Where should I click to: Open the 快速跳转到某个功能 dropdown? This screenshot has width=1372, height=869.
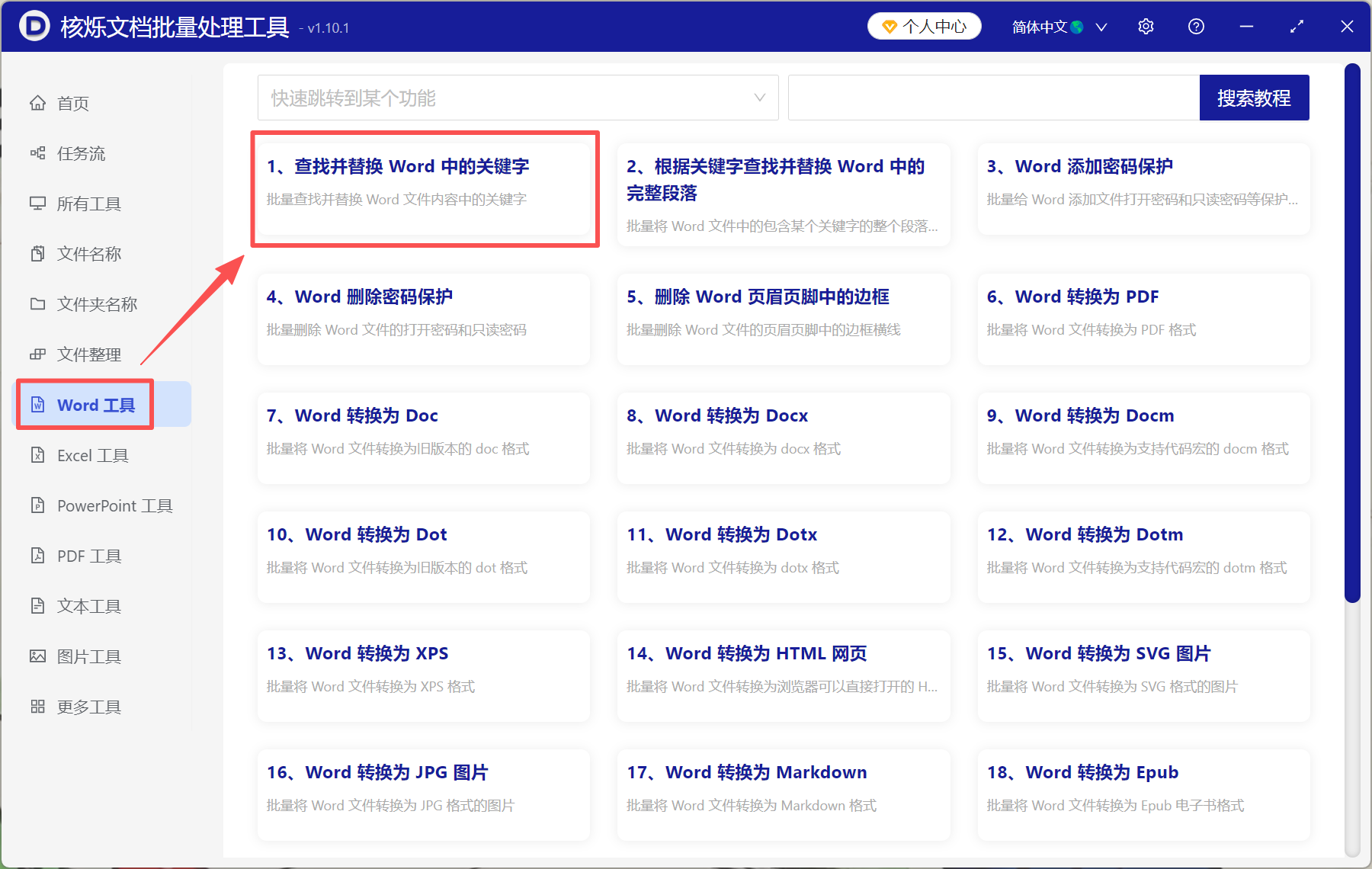tap(518, 98)
